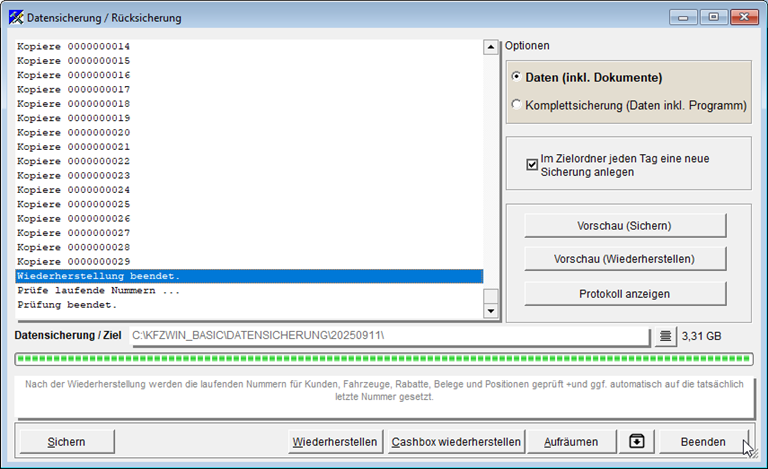This screenshot has height=469, width=768.
Task: Click 'Cashbox wiederherstellen' button
Action: coord(456,442)
